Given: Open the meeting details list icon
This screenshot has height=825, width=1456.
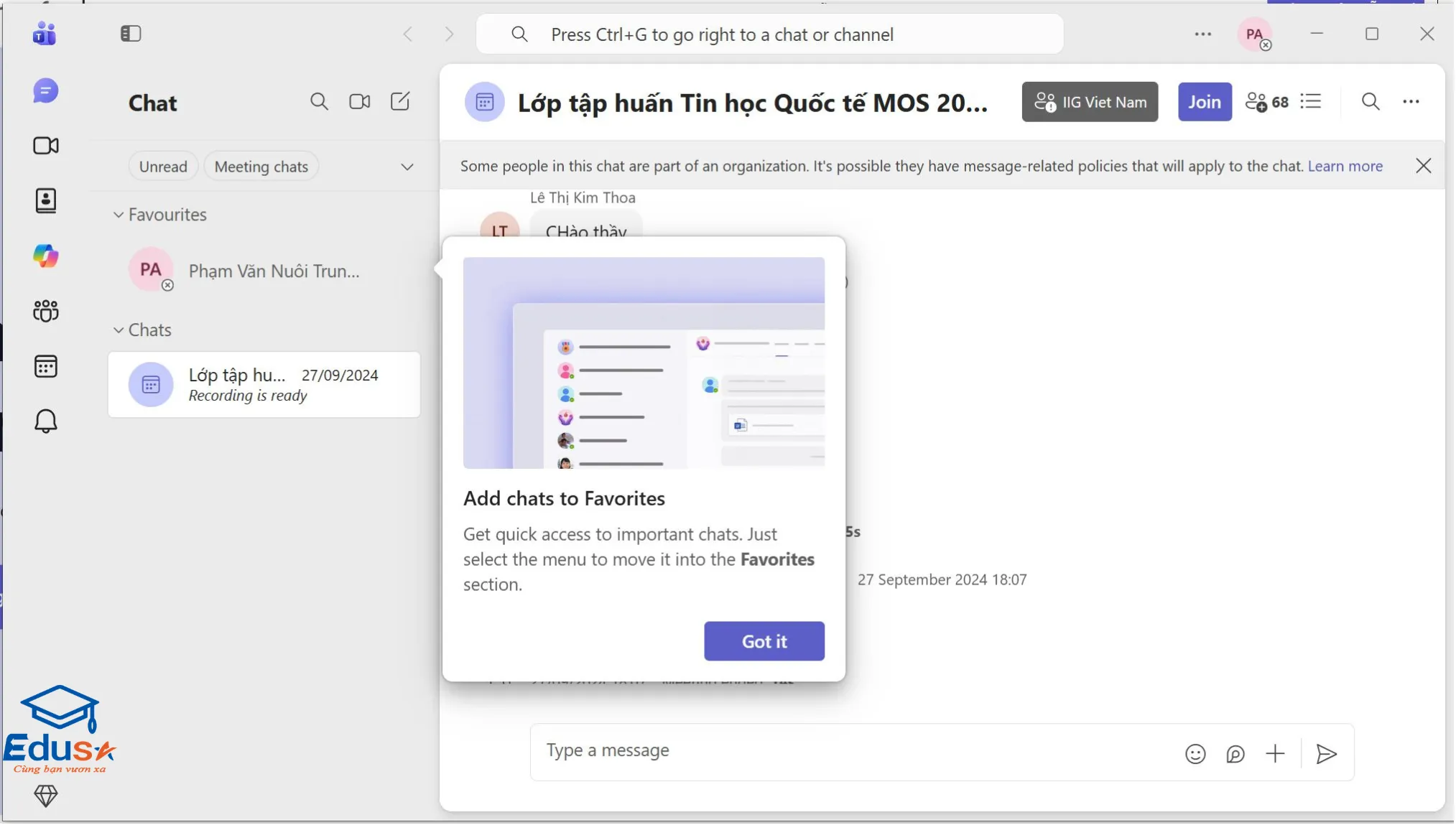Looking at the screenshot, I should click(x=1311, y=101).
